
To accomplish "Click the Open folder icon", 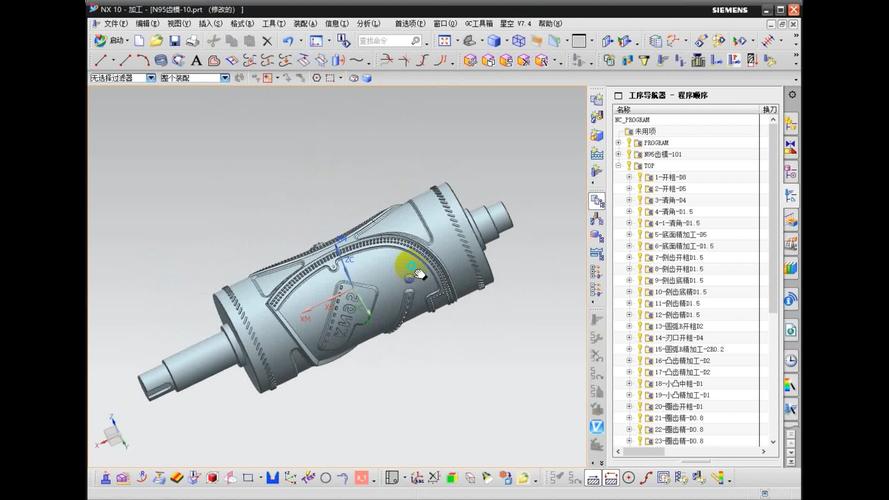I will (x=156, y=41).
